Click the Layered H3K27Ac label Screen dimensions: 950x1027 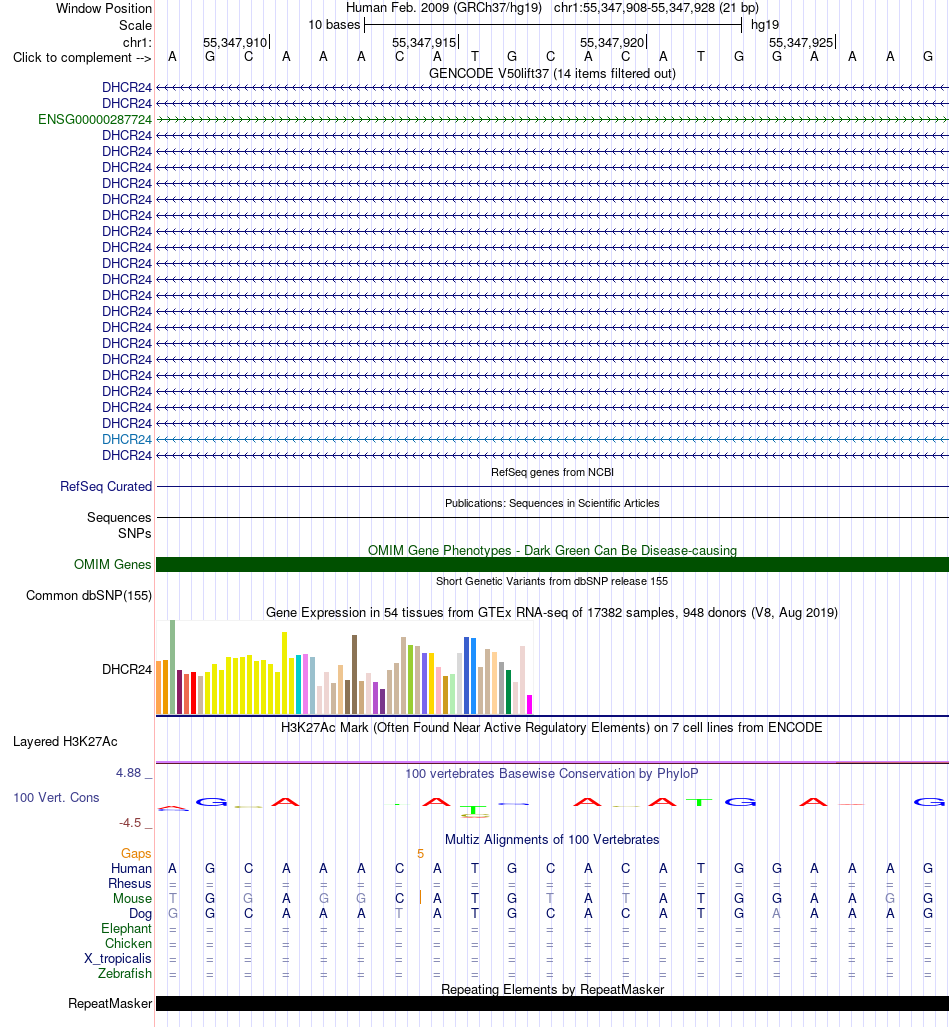point(66,741)
